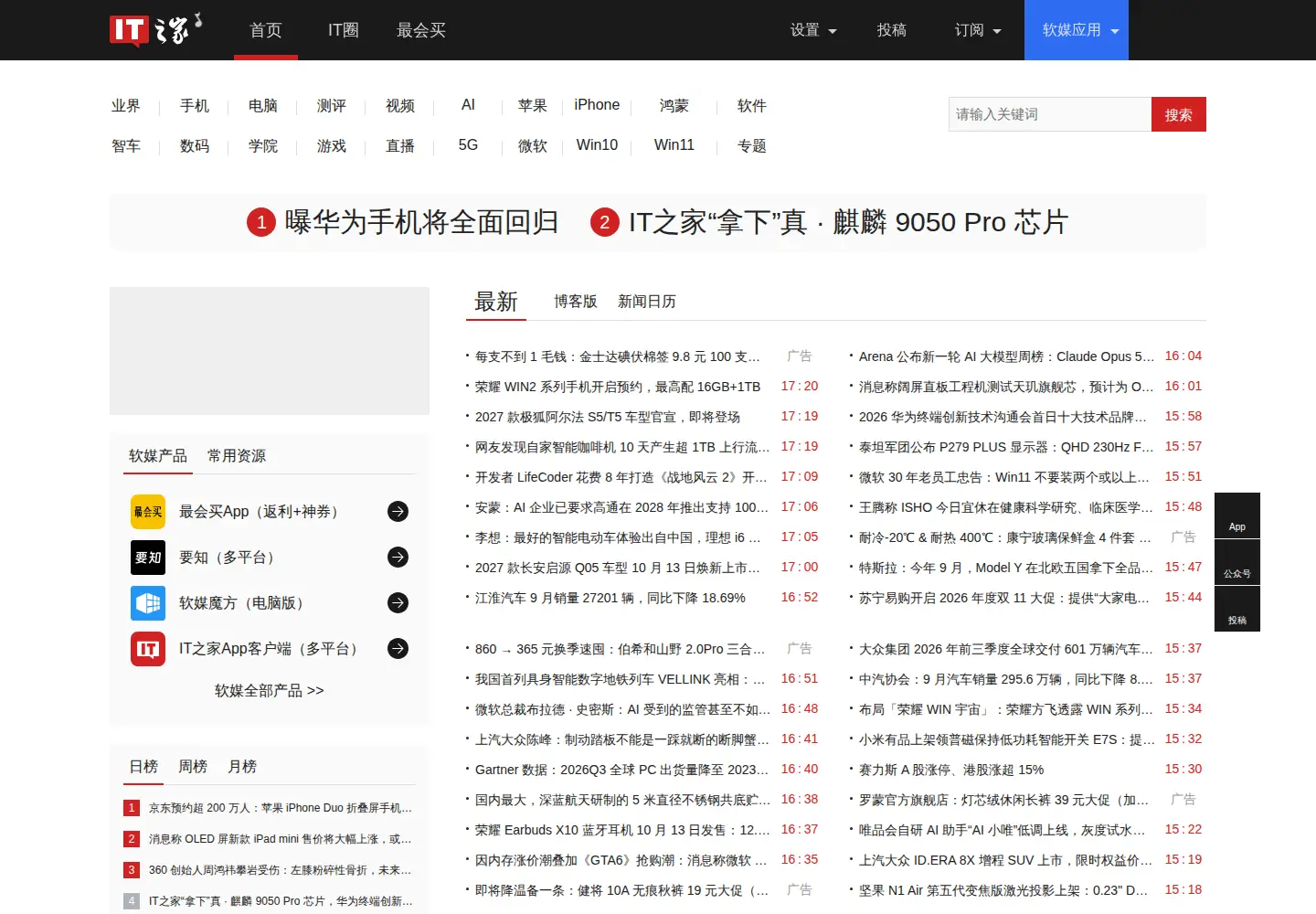Open the 鸿蒙 category link
This screenshot has height=914, width=1316.
pos(674,106)
